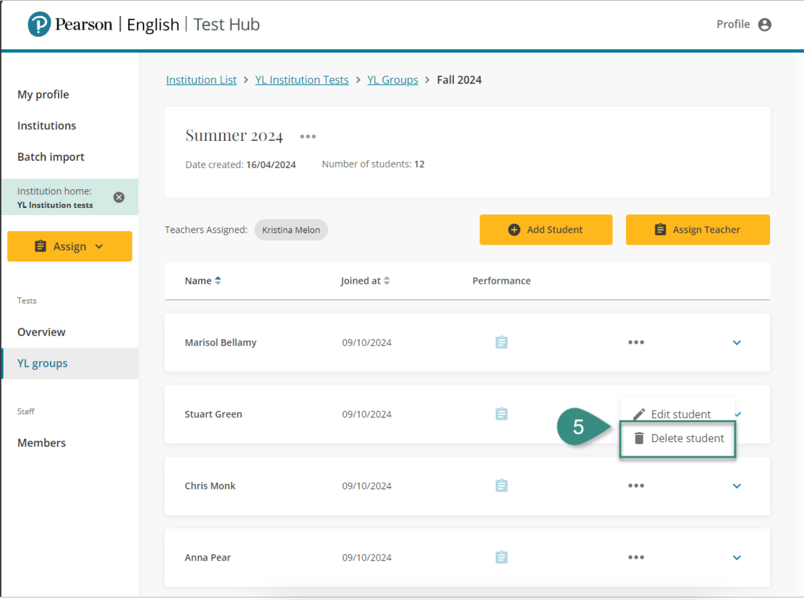The width and height of the screenshot is (804, 600).
Task: Click the Add Student button
Action: click(545, 229)
